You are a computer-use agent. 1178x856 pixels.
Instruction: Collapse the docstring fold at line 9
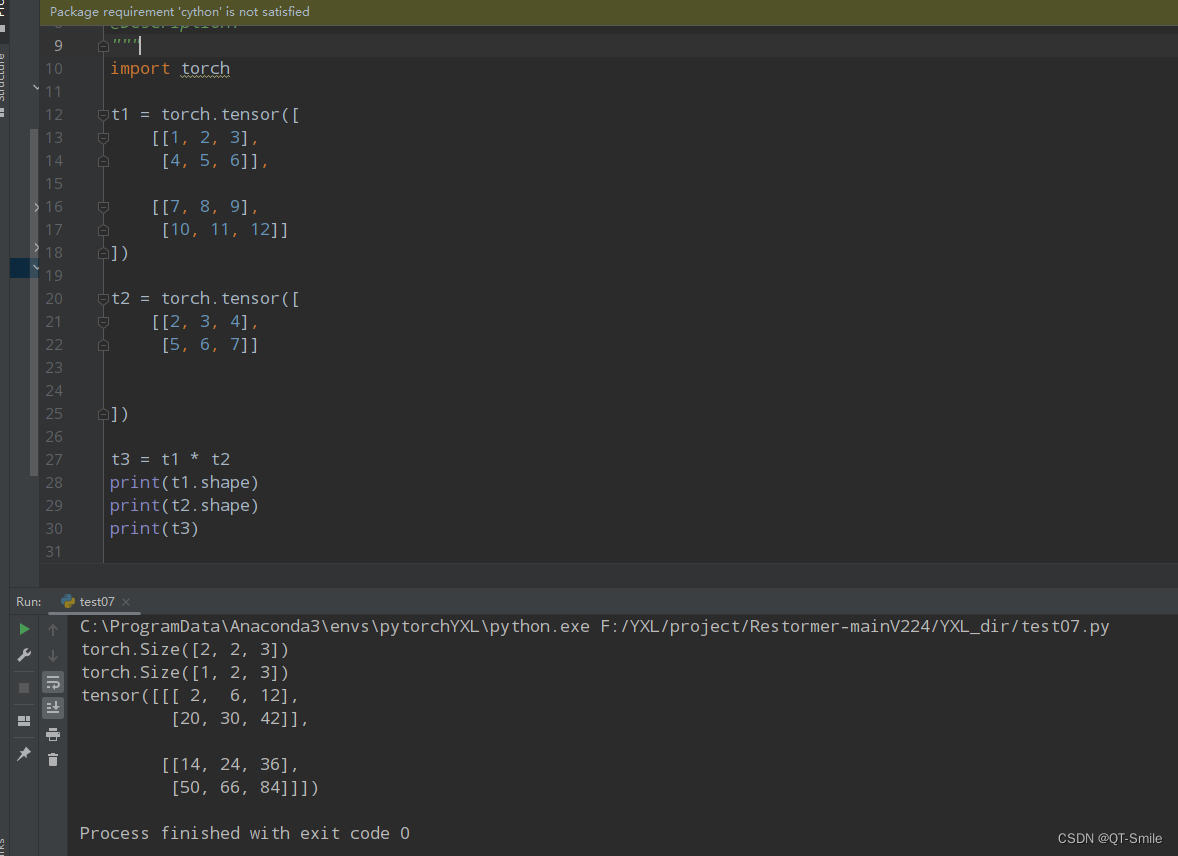101,44
